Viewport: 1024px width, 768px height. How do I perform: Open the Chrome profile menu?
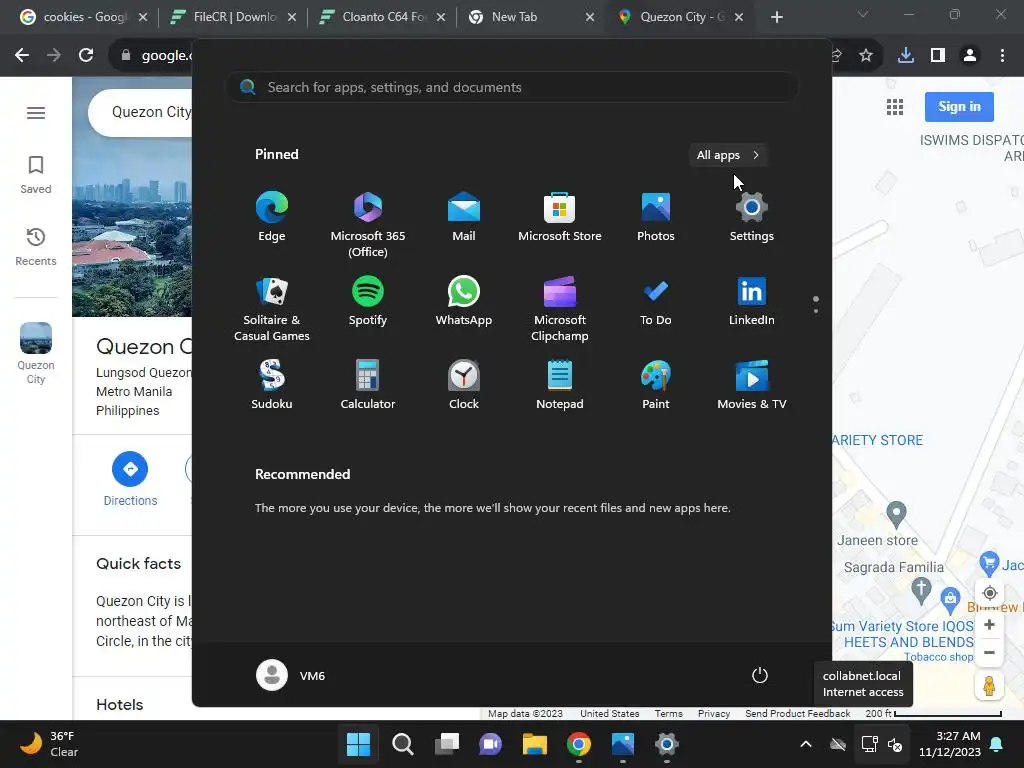(970, 56)
